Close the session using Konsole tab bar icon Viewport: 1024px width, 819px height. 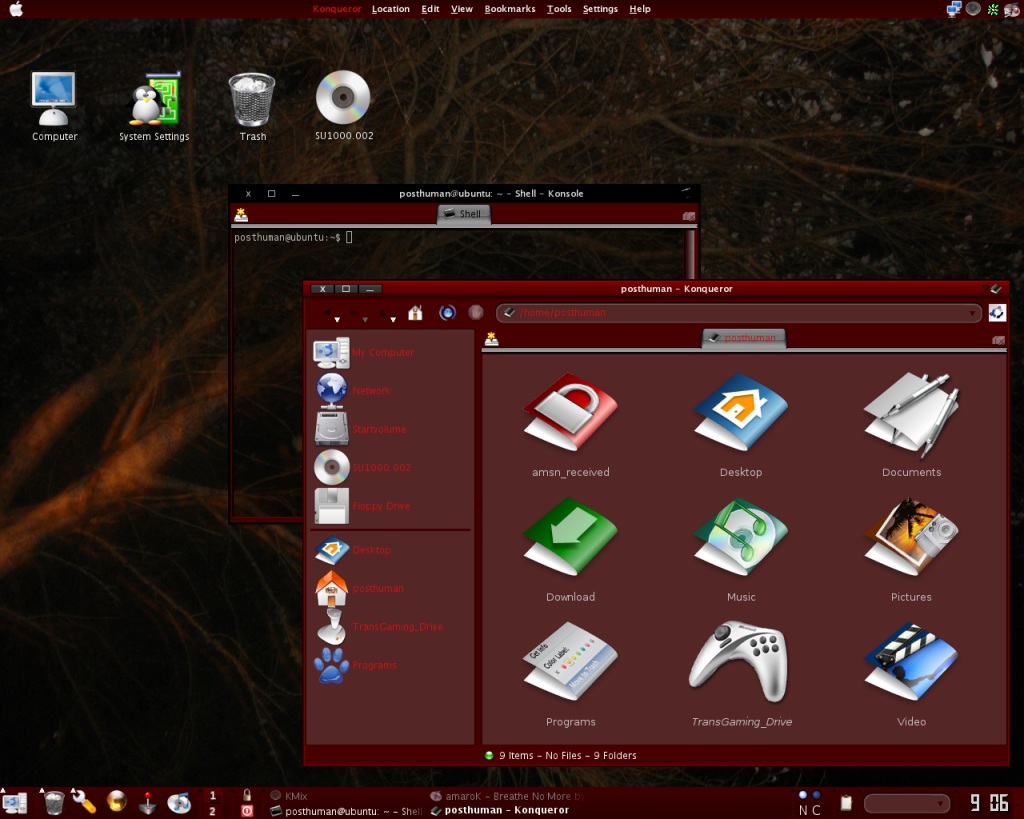pyautogui.click(x=688, y=216)
